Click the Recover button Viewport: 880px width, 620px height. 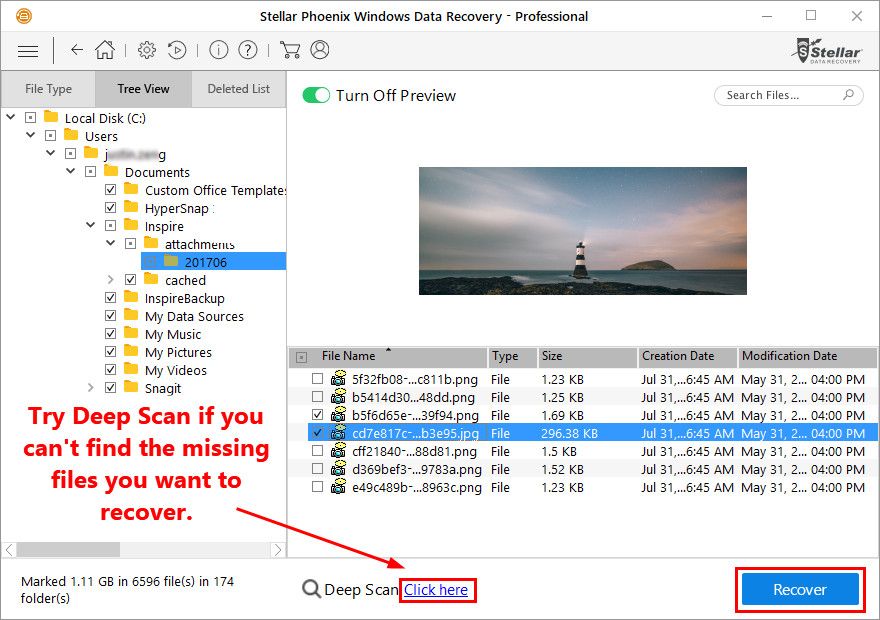(x=800, y=589)
